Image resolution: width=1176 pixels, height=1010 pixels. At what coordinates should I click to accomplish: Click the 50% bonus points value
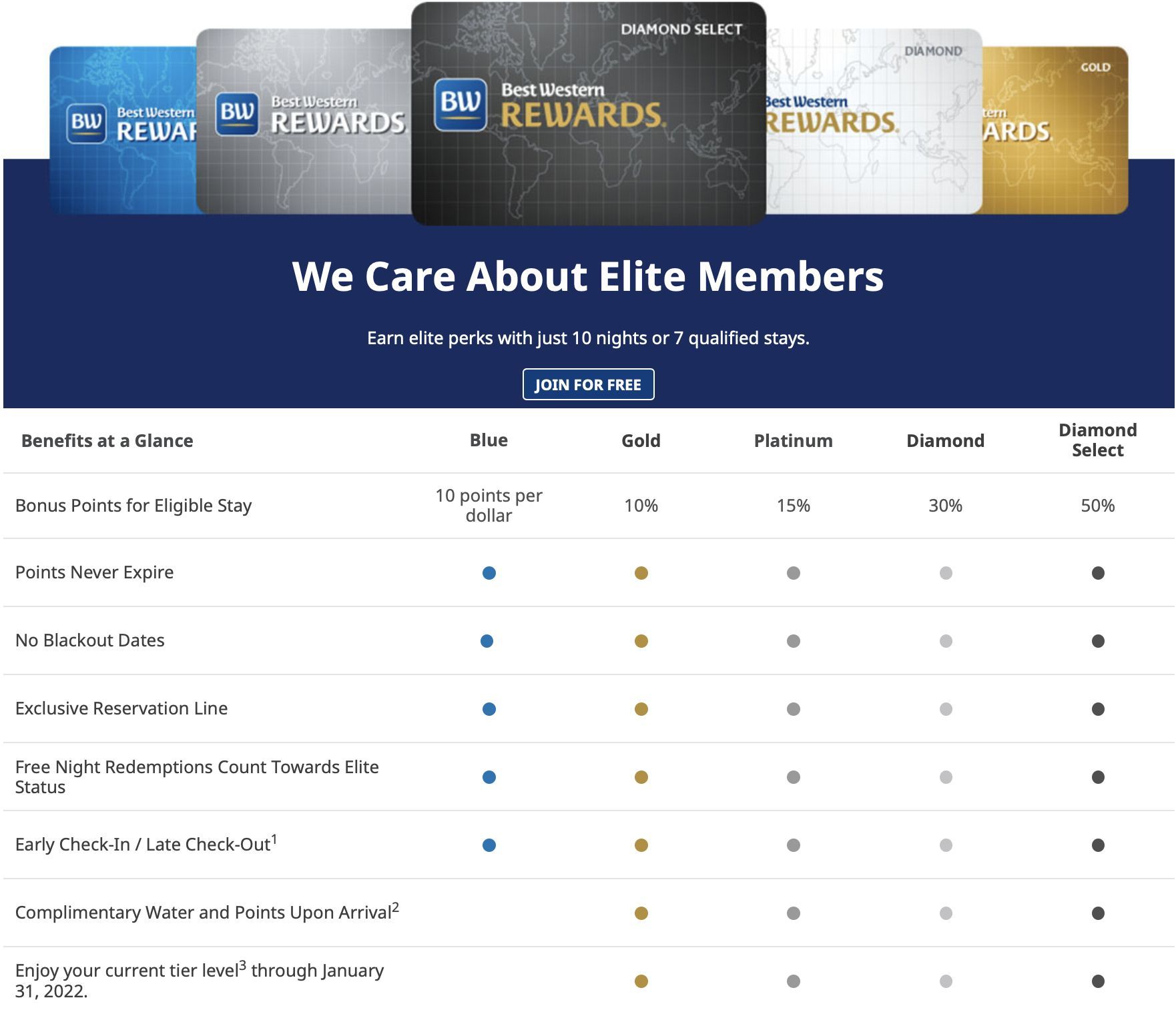pos(1097,506)
